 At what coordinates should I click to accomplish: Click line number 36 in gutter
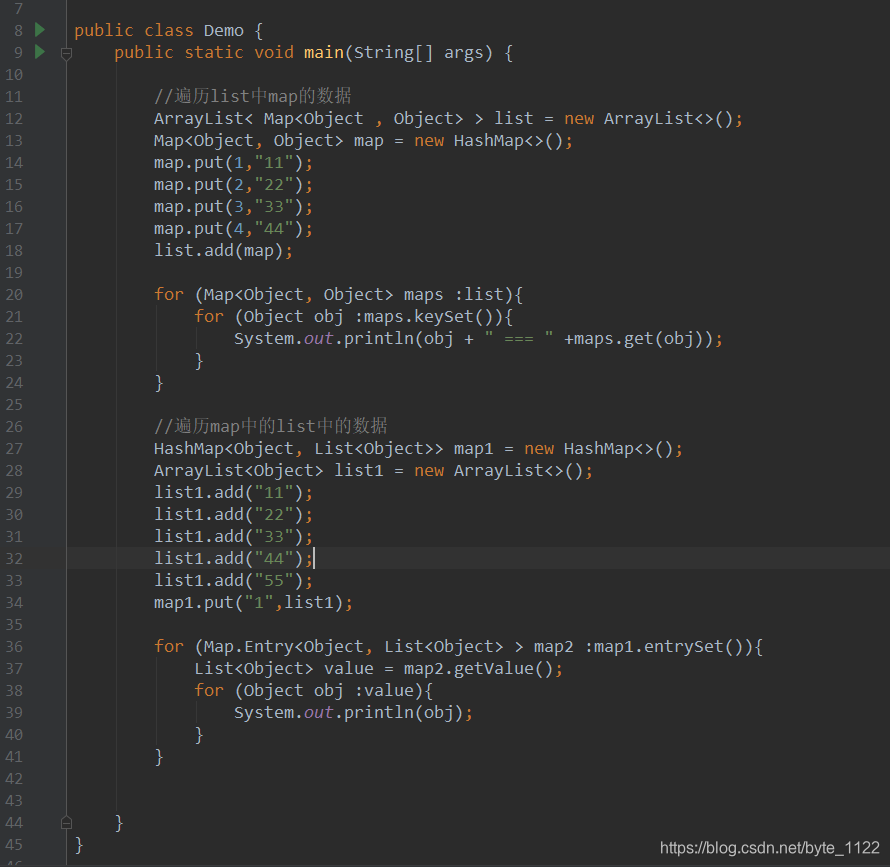click(x=14, y=647)
